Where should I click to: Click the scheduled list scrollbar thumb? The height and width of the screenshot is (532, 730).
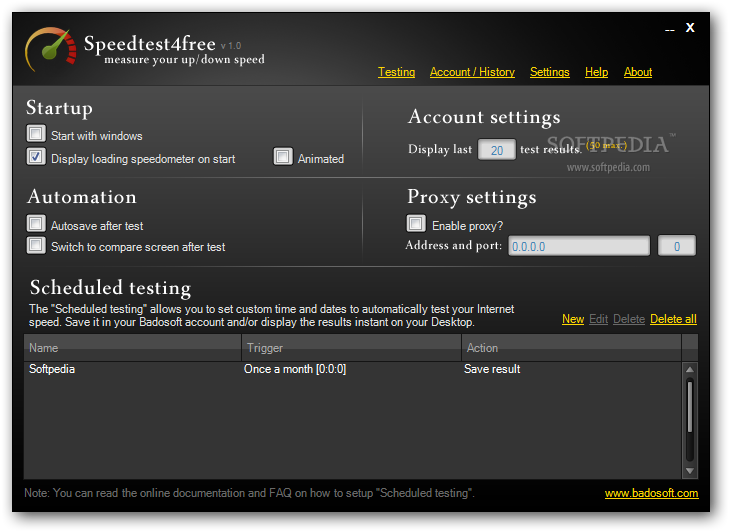[x=689, y=406]
